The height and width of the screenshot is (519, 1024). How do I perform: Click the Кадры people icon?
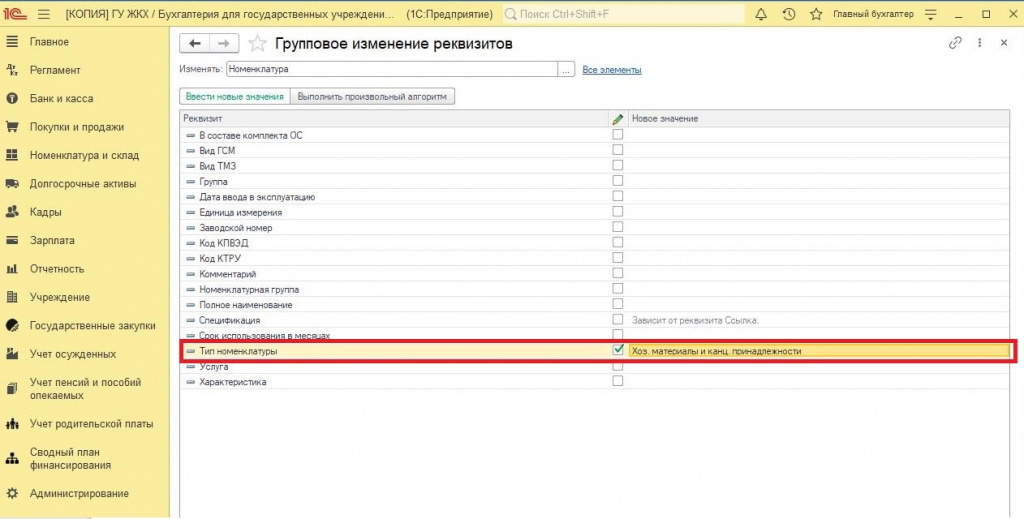(12, 212)
